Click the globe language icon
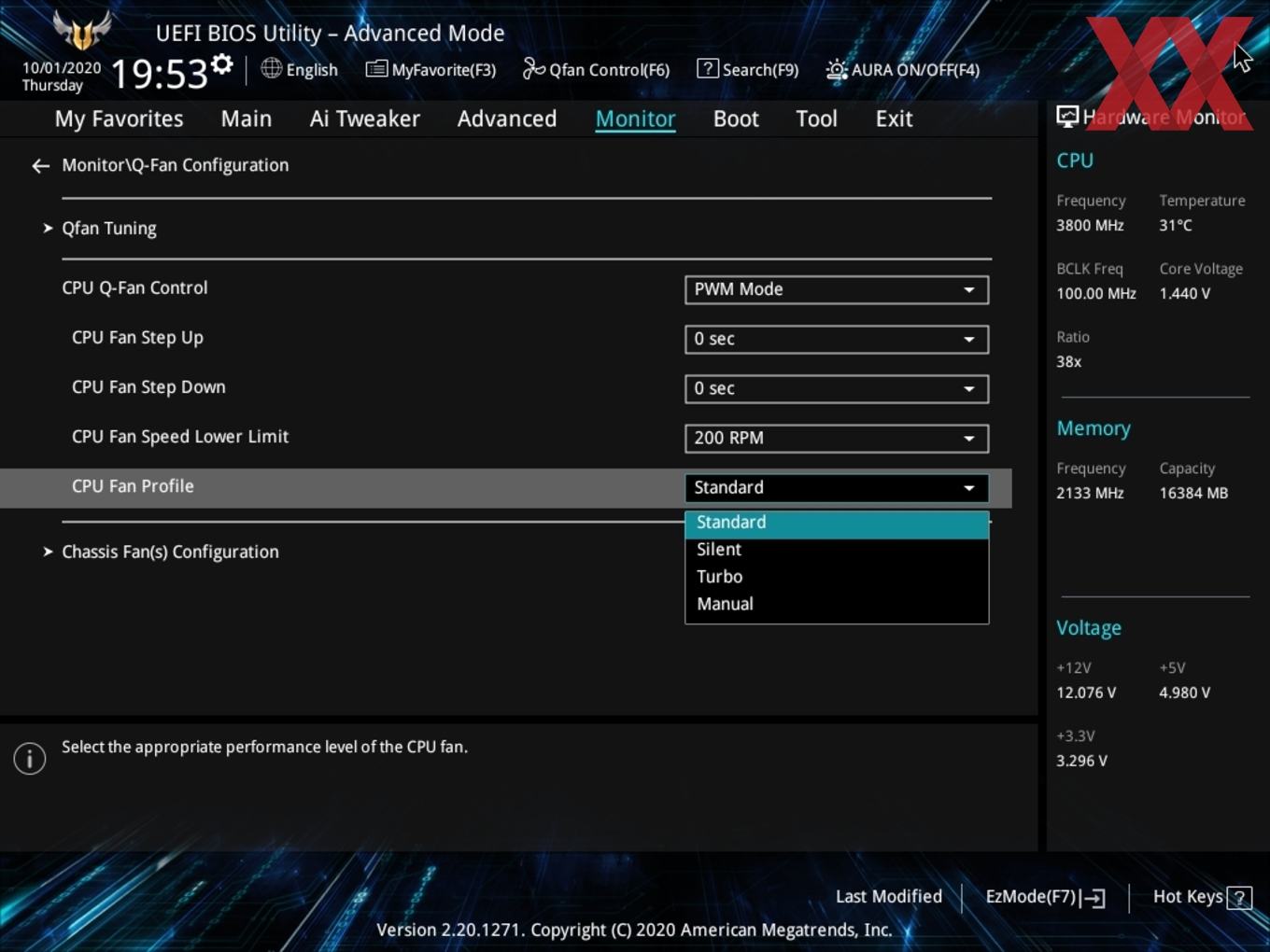This screenshot has height=952, width=1270. pyautogui.click(x=272, y=68)
